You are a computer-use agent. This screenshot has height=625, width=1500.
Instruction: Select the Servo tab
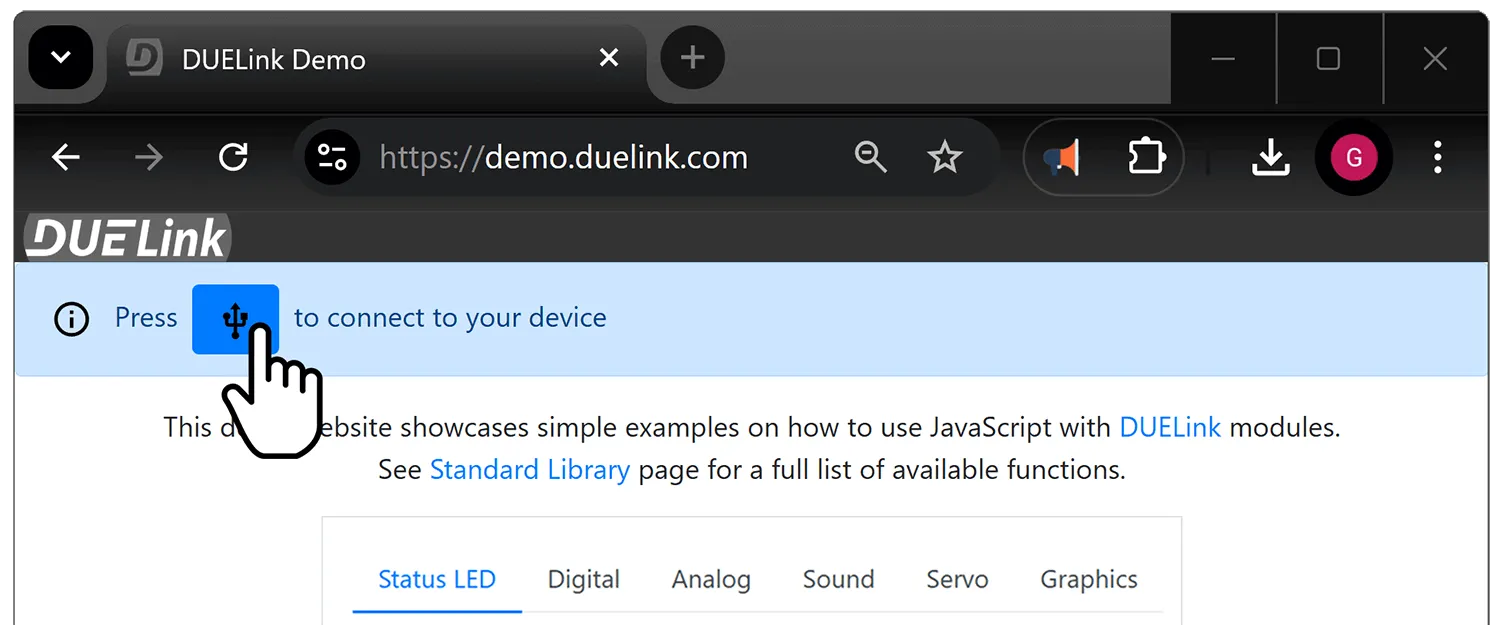coord(956,579)
